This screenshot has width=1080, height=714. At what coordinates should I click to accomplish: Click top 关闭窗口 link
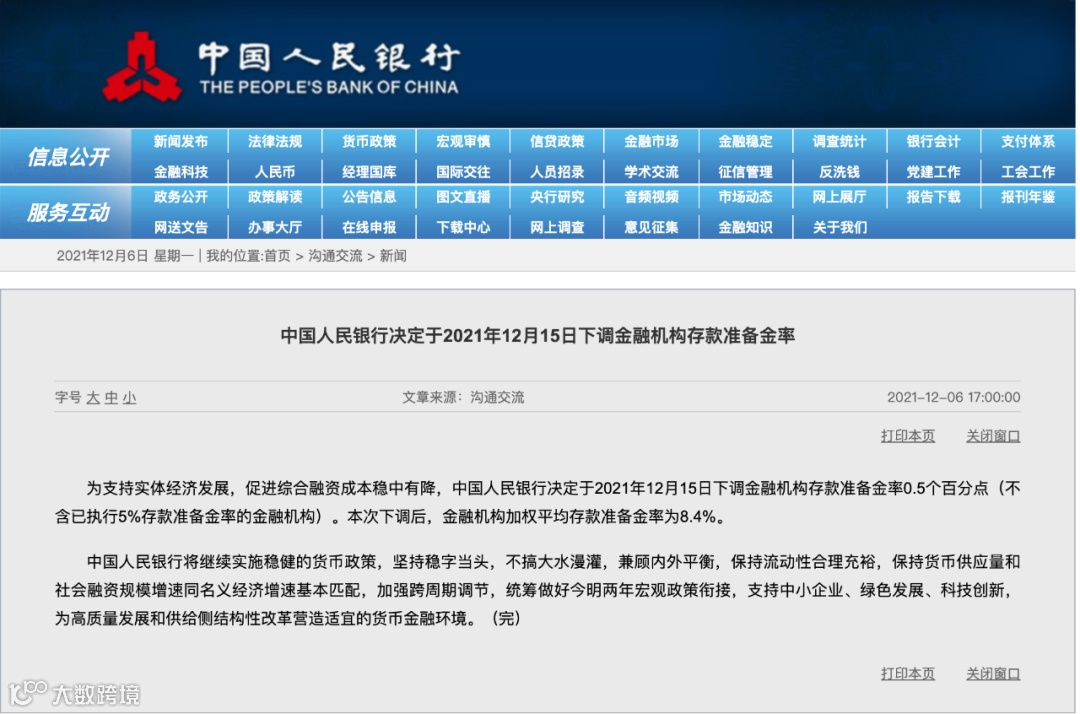coord(993,436)
